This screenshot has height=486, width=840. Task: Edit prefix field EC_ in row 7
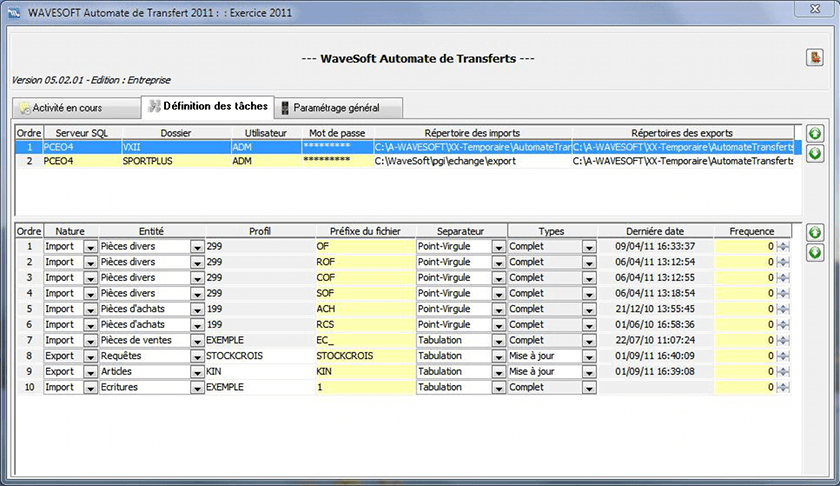365,340
